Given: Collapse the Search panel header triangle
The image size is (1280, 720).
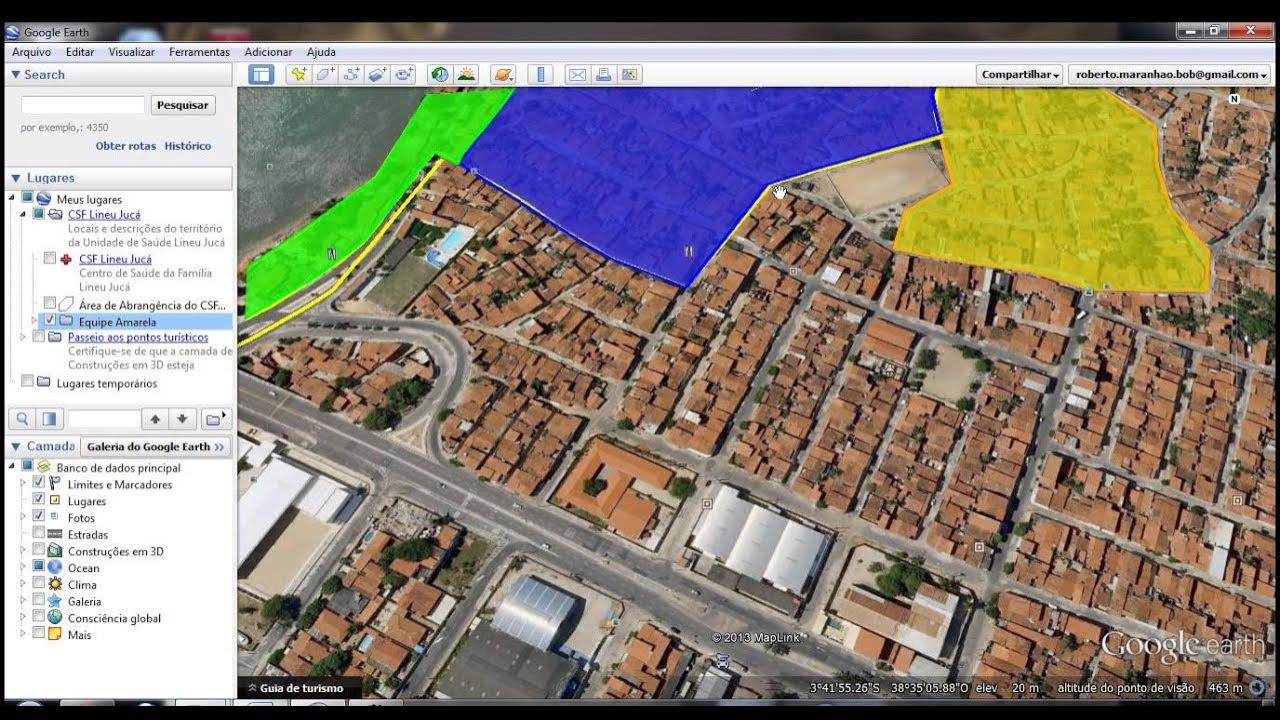Looking at the screenshot, I should (15, 75).
